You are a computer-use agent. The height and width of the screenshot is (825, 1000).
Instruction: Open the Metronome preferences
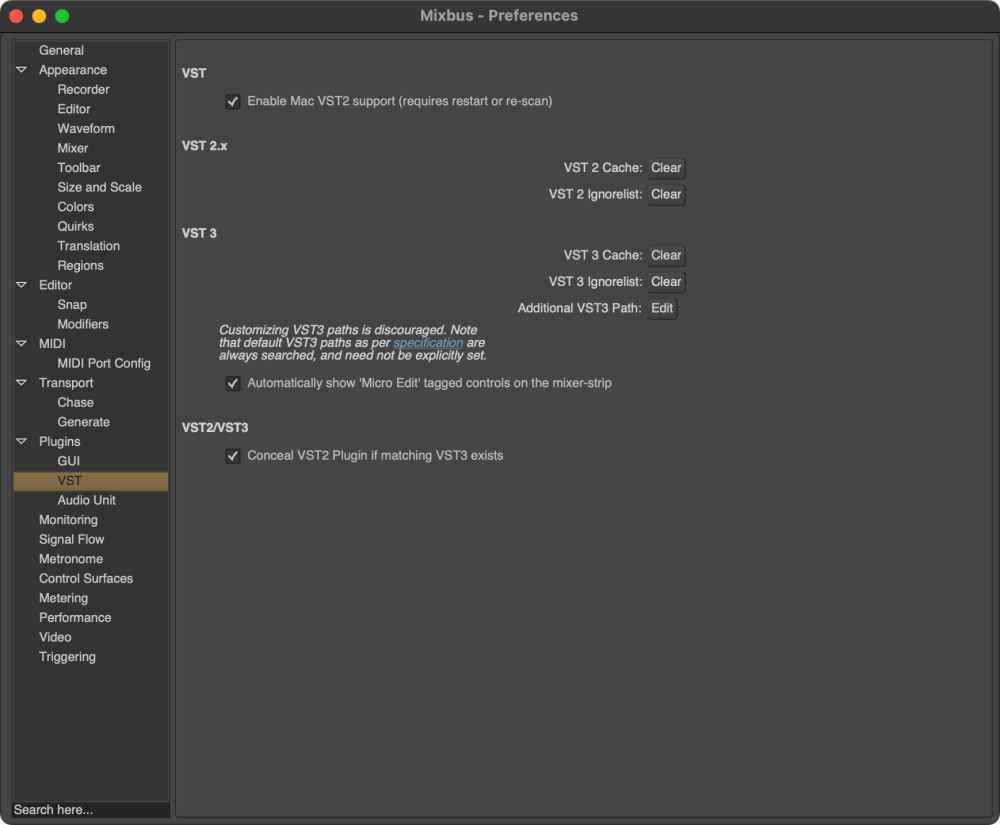tap(70, 558)
